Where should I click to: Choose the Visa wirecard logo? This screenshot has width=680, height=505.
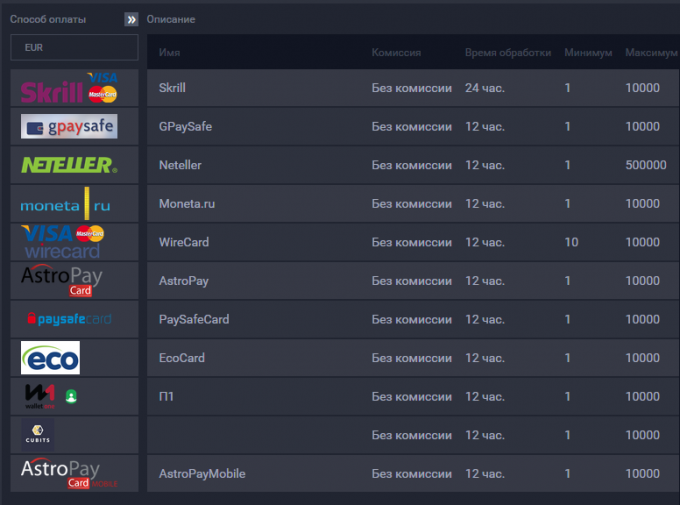click(62, 242)
